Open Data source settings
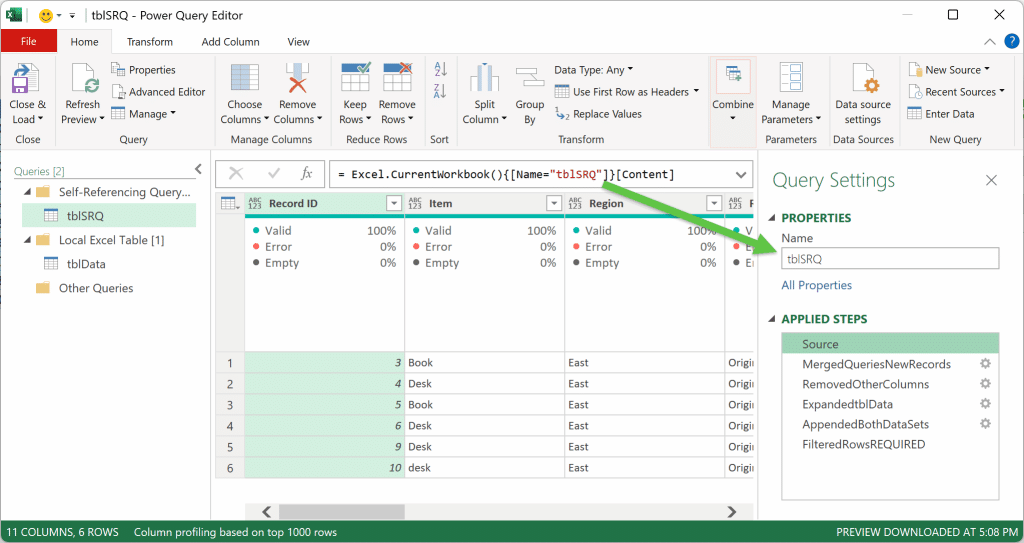Viewport: 1024px width, 543px height. (x=863, y=95)
